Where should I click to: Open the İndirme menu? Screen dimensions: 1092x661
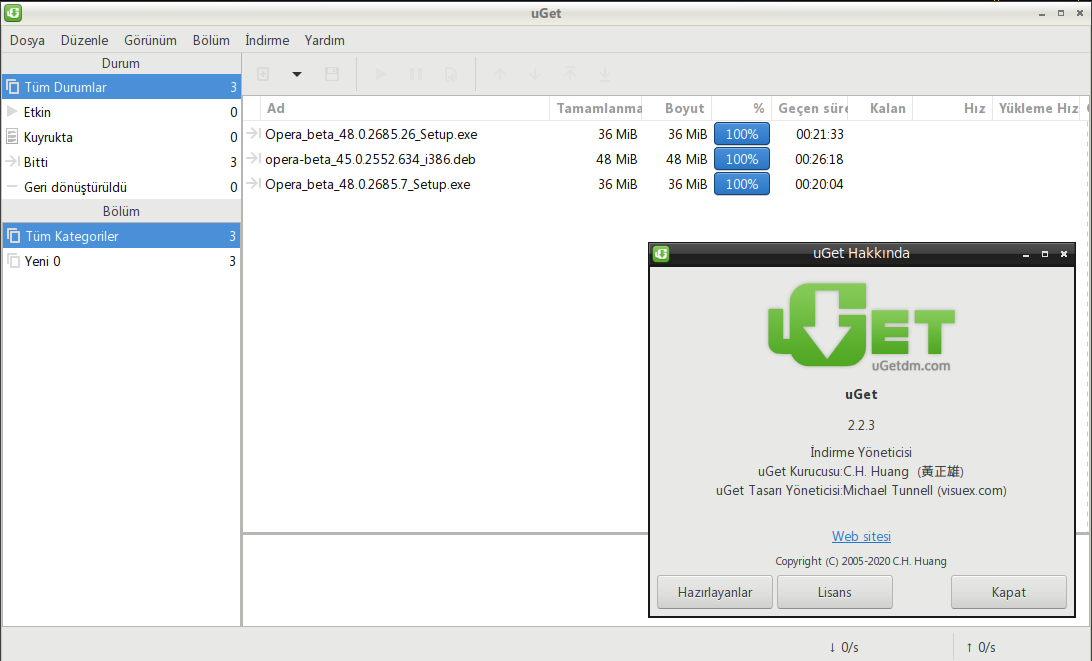pos(267,40)
